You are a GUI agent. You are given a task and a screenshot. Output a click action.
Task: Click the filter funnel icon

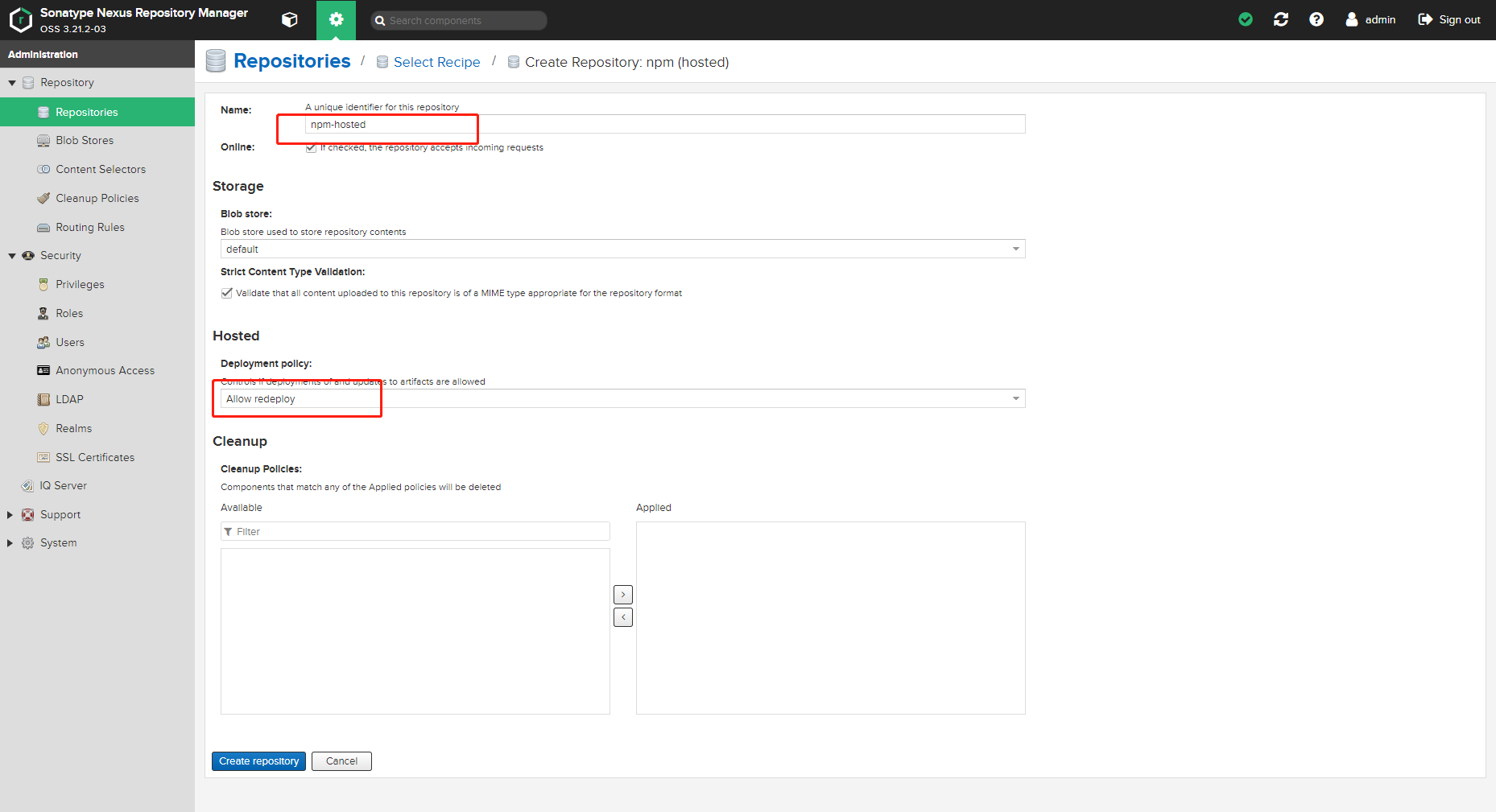(x=229, y=532)
